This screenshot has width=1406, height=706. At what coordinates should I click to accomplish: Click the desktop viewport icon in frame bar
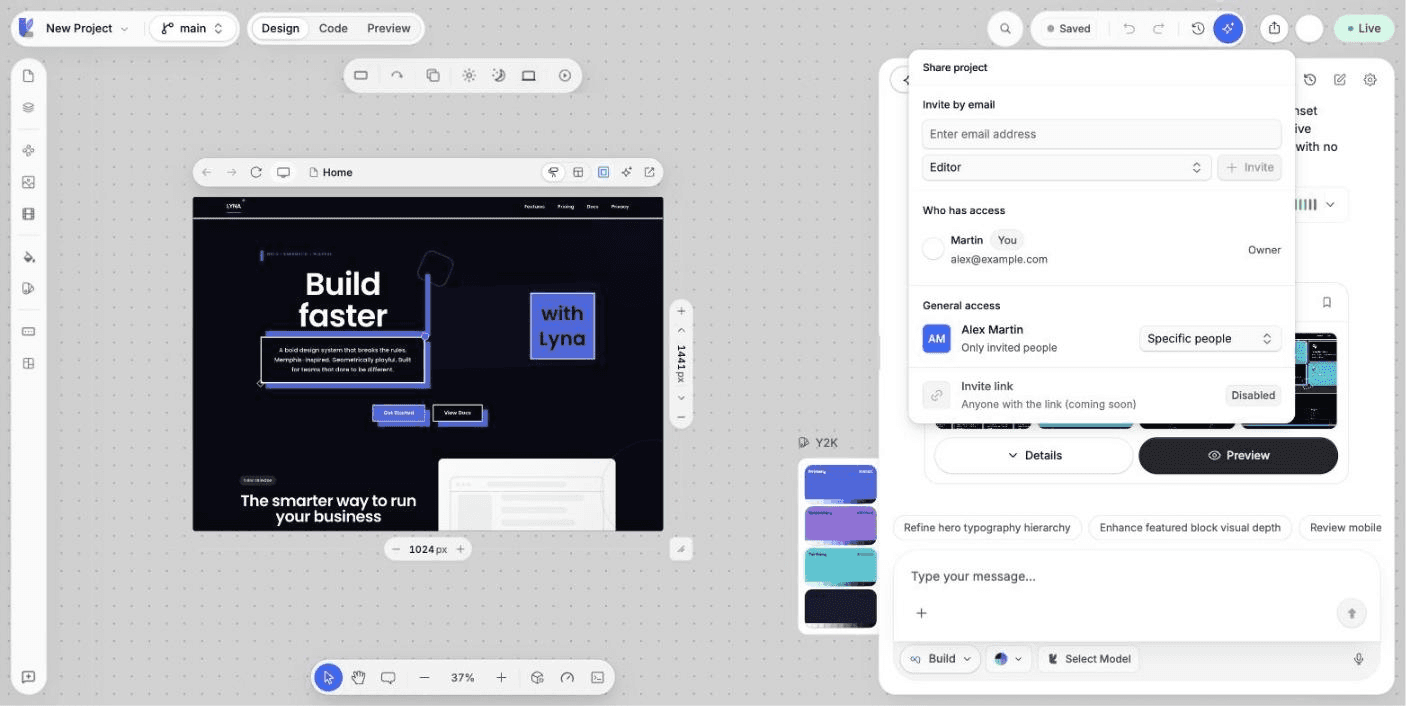(284, 172)
